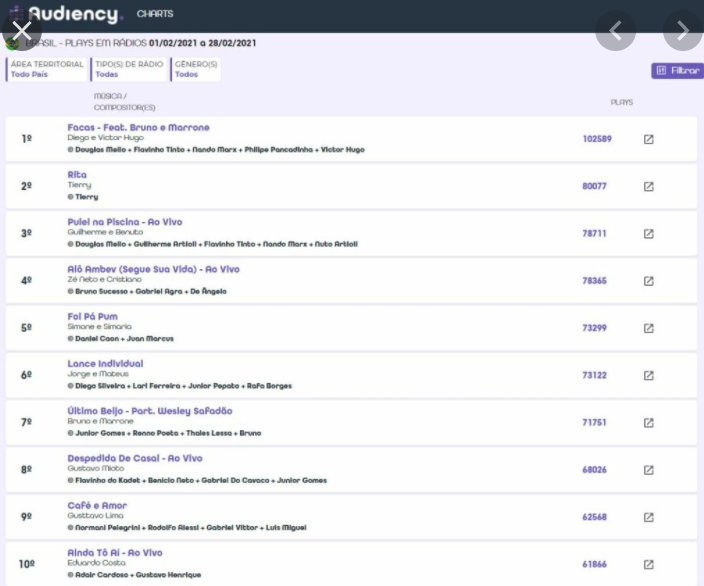The image size is (704, 586).
Task: Open external link icon for Lance Individual
Action: (648, 375)
